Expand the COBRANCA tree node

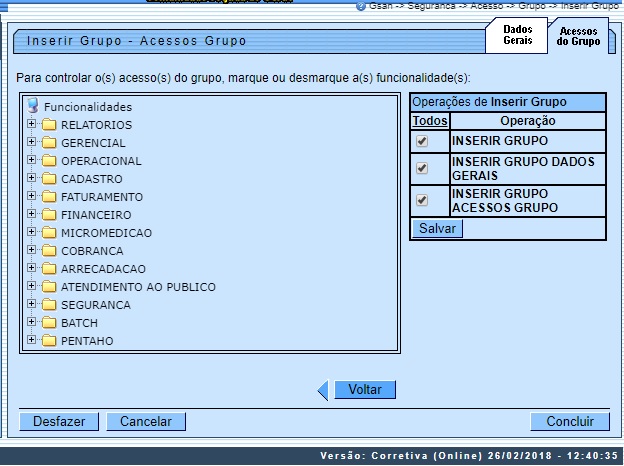tap(31, 250)
